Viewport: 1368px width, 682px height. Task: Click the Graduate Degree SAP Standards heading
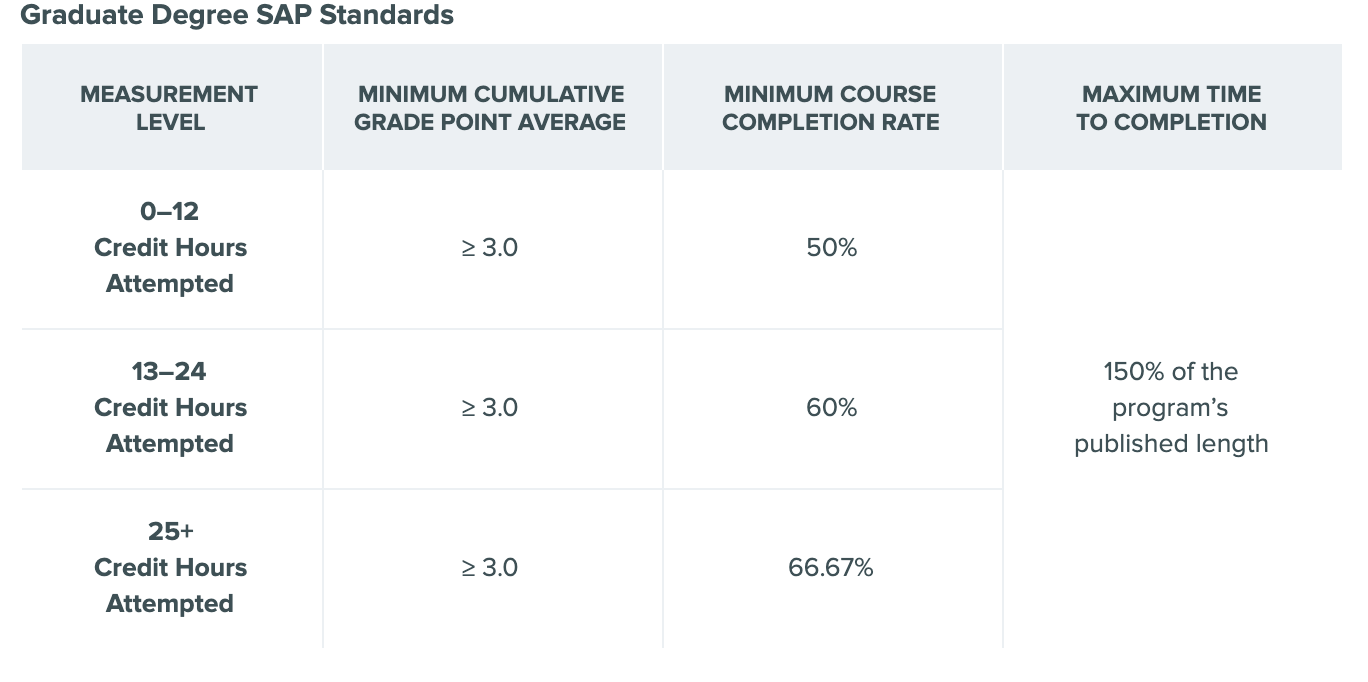(x=237, y=16)
